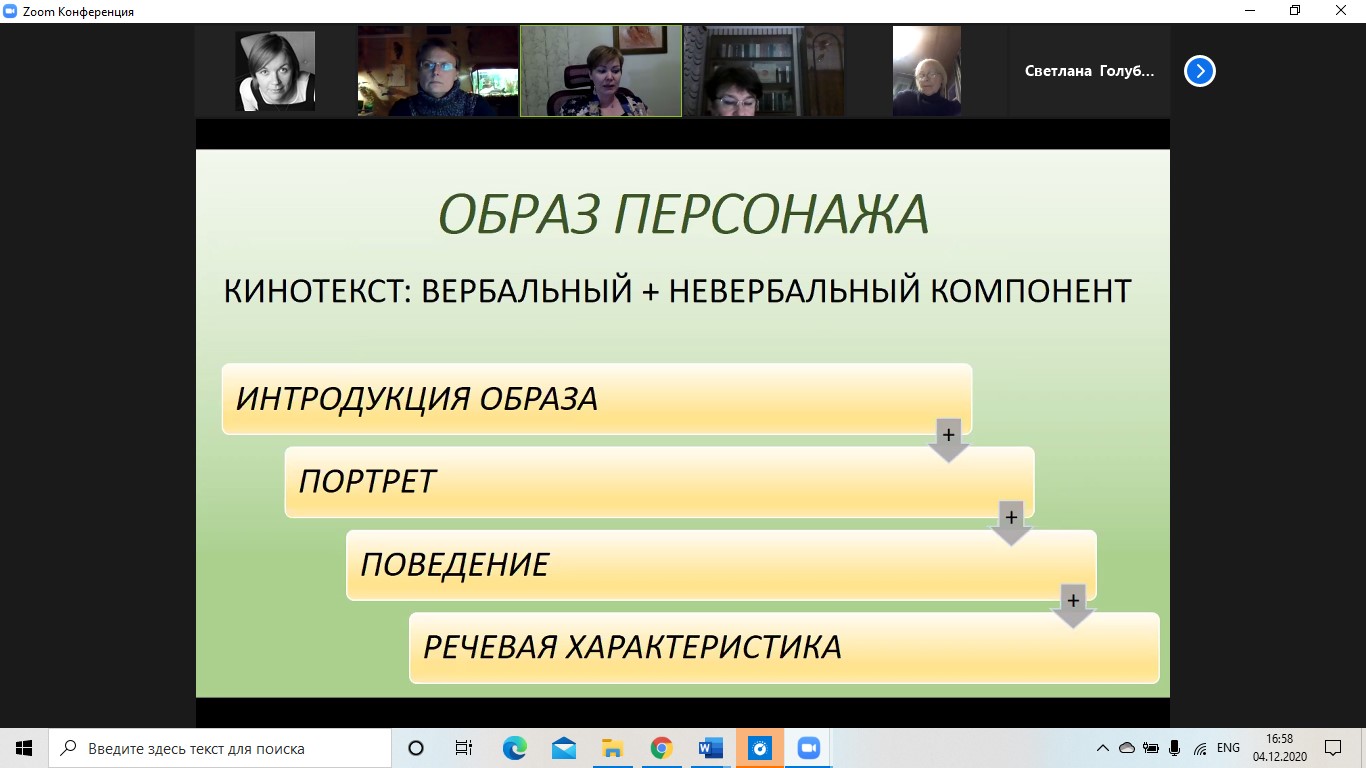Select the black-and-white portrait participant thumbnail
Viewport: 1366px width, 768px height.
tap(275, 71)
